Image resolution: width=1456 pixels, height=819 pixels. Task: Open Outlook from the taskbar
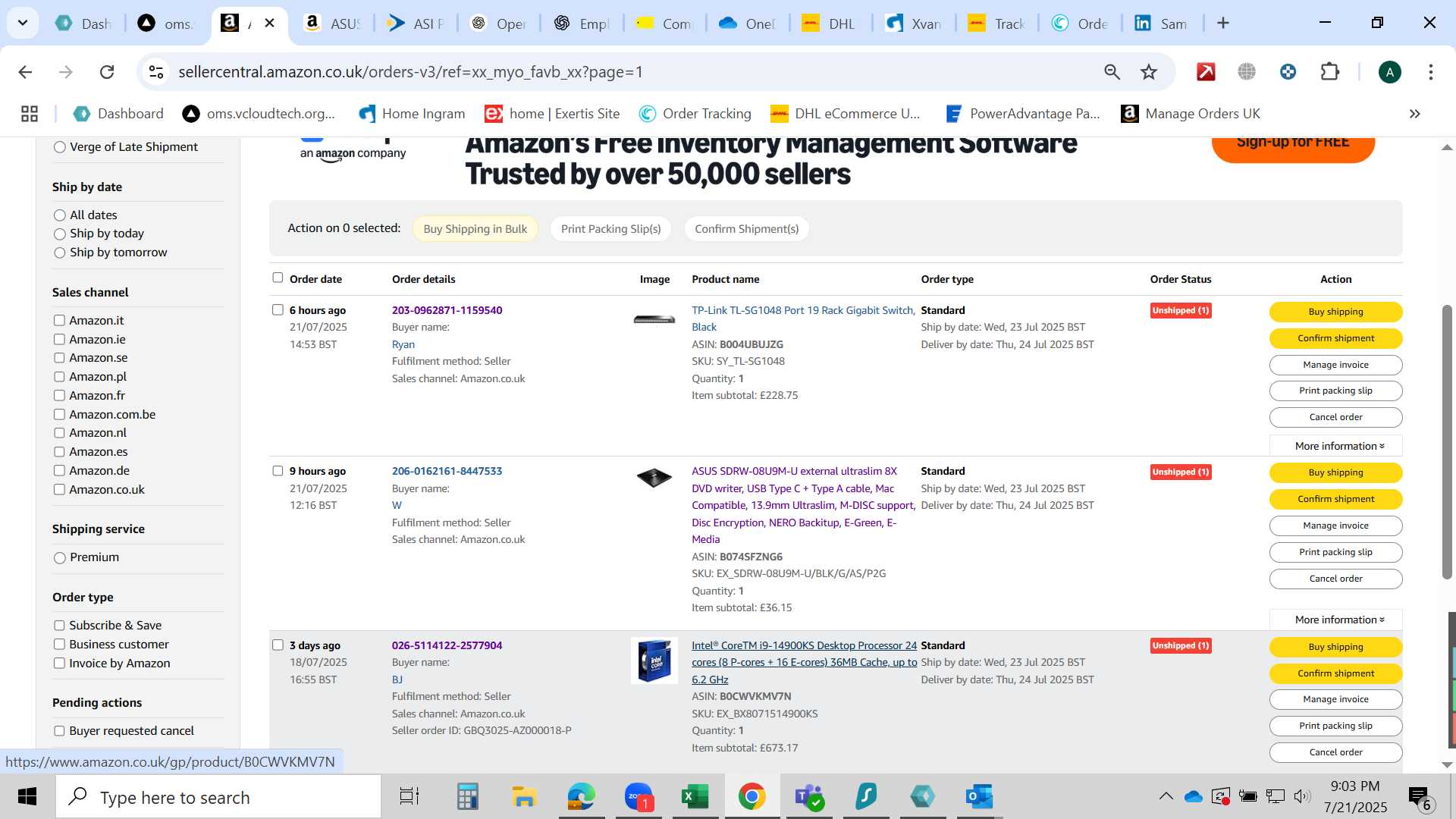point(979,797)
